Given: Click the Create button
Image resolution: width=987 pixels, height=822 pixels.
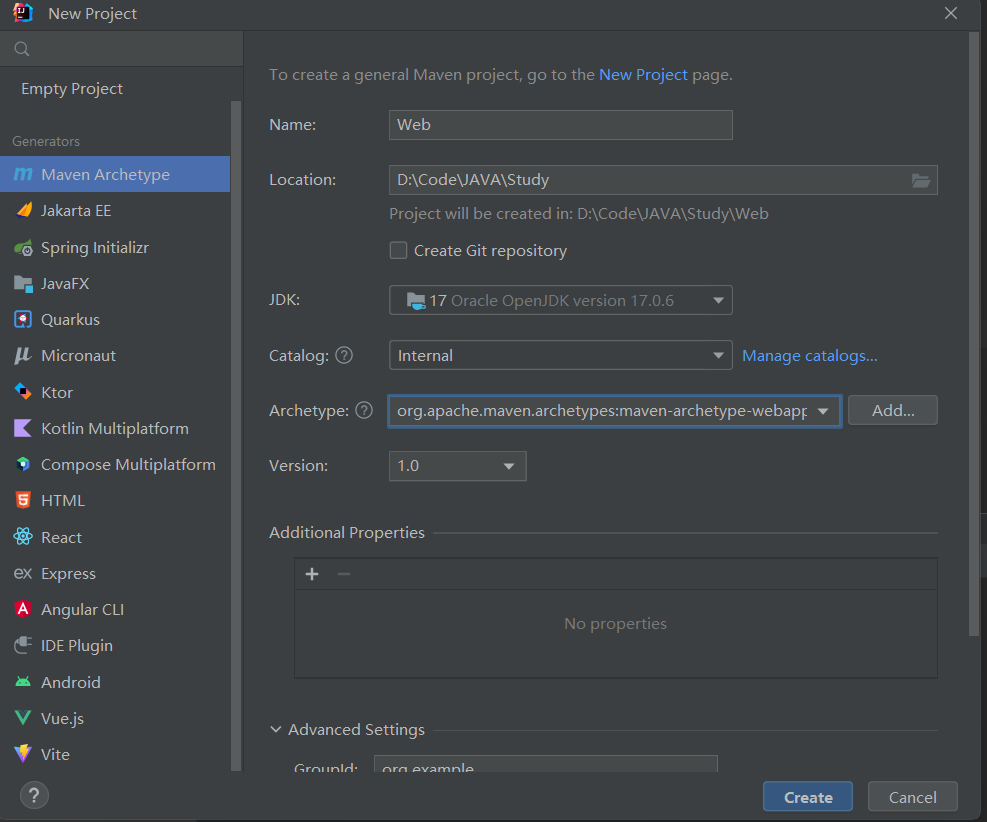Looking at the screenshot, I should click(808, 797).
